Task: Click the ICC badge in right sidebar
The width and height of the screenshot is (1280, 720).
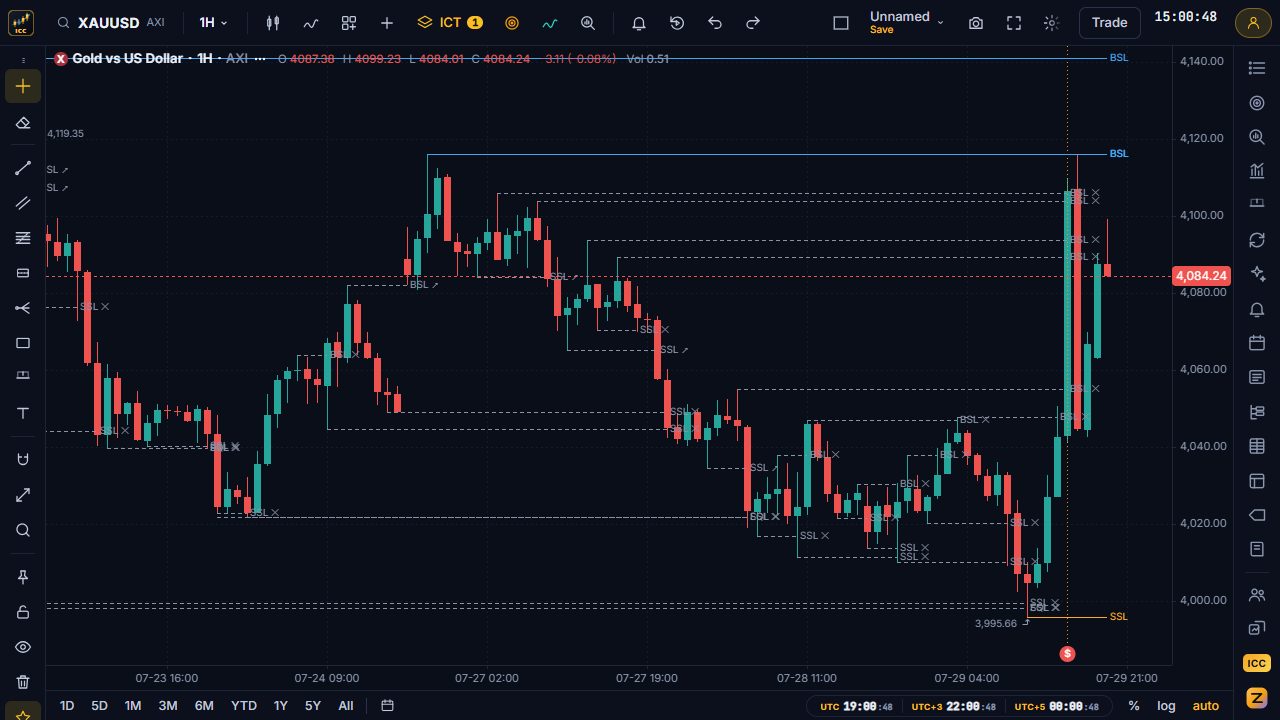Action: click(1257, 663)
